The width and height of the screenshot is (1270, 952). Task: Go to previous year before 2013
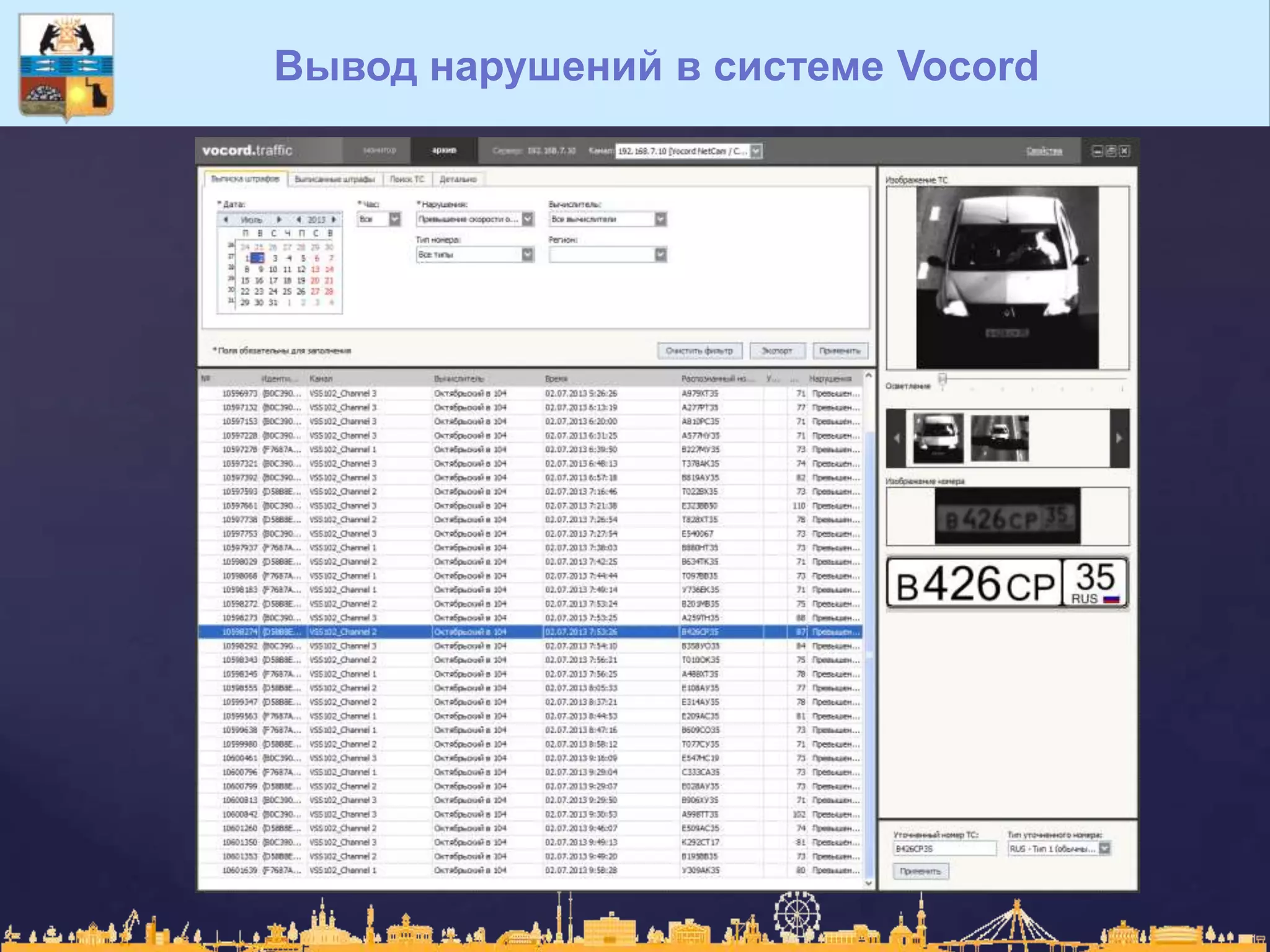coord(299,219)
